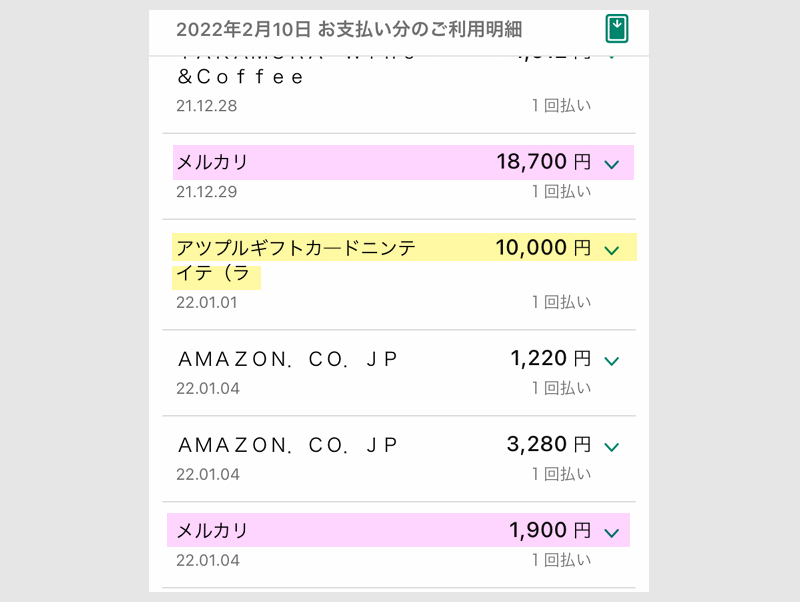The height and width of the screenshot is (602, 800).
Task: Click 1回払い next to the 18,700円 charge
Action: (x=564, y=191)
